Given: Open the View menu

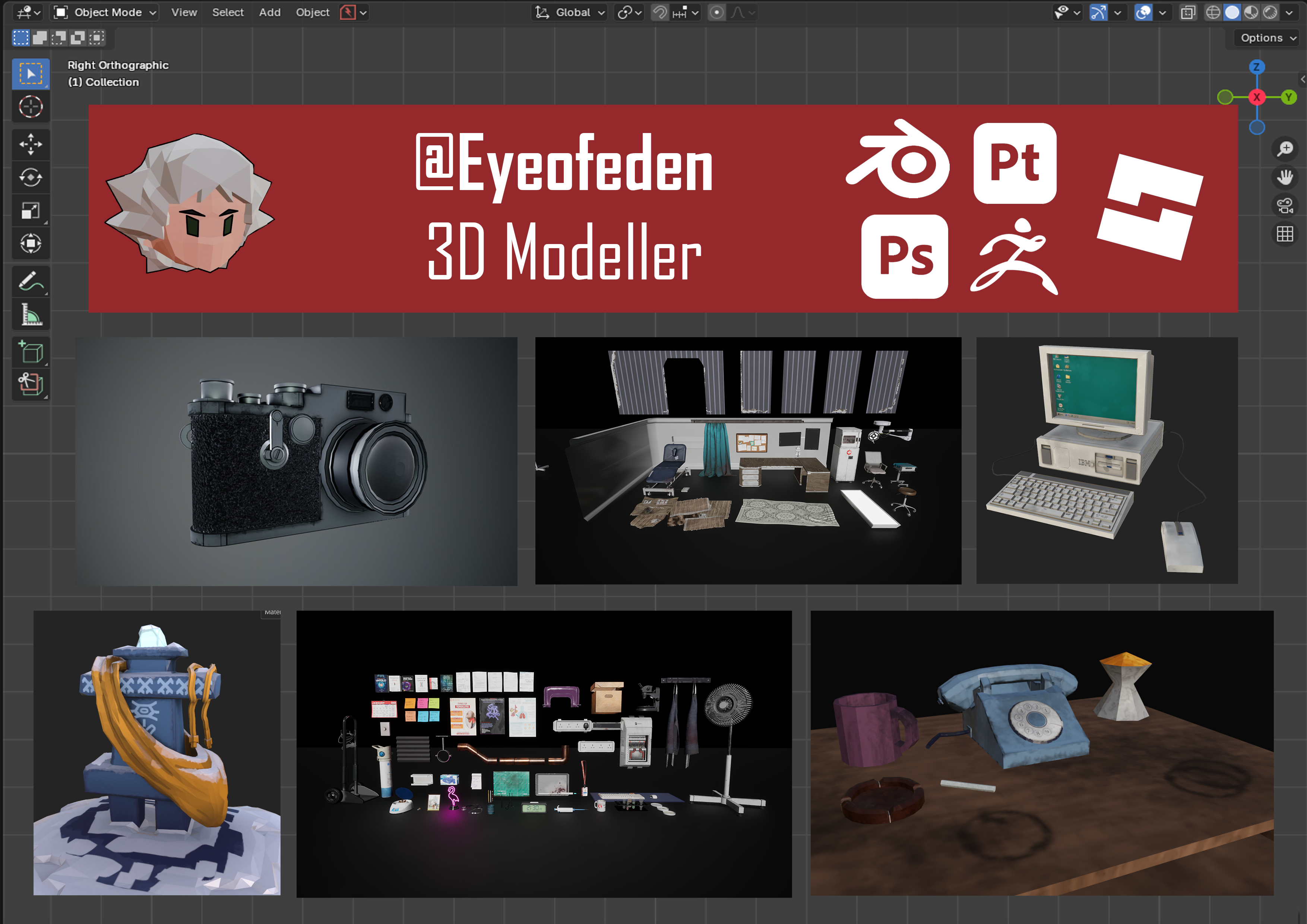Looking at the screenshot, I should pyautogui.click(x=184, y=13).
